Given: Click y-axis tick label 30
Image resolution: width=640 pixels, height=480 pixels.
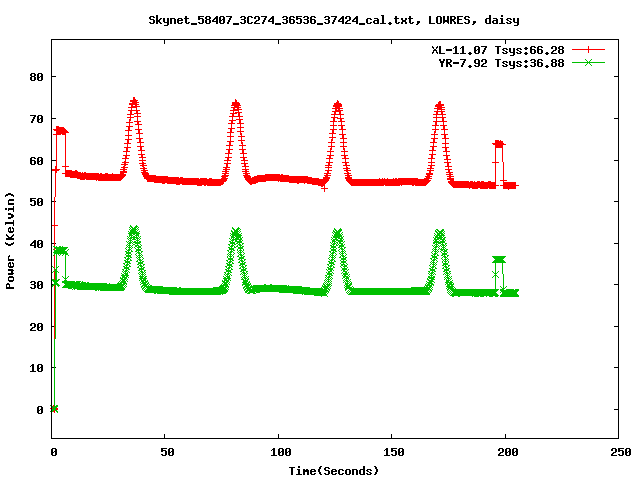Looking at the screenshot, I should coord(37,285).
